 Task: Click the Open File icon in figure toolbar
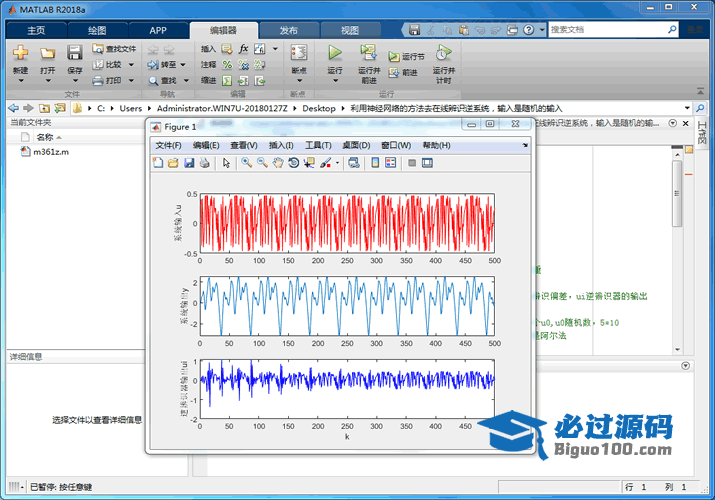(173, 163)
